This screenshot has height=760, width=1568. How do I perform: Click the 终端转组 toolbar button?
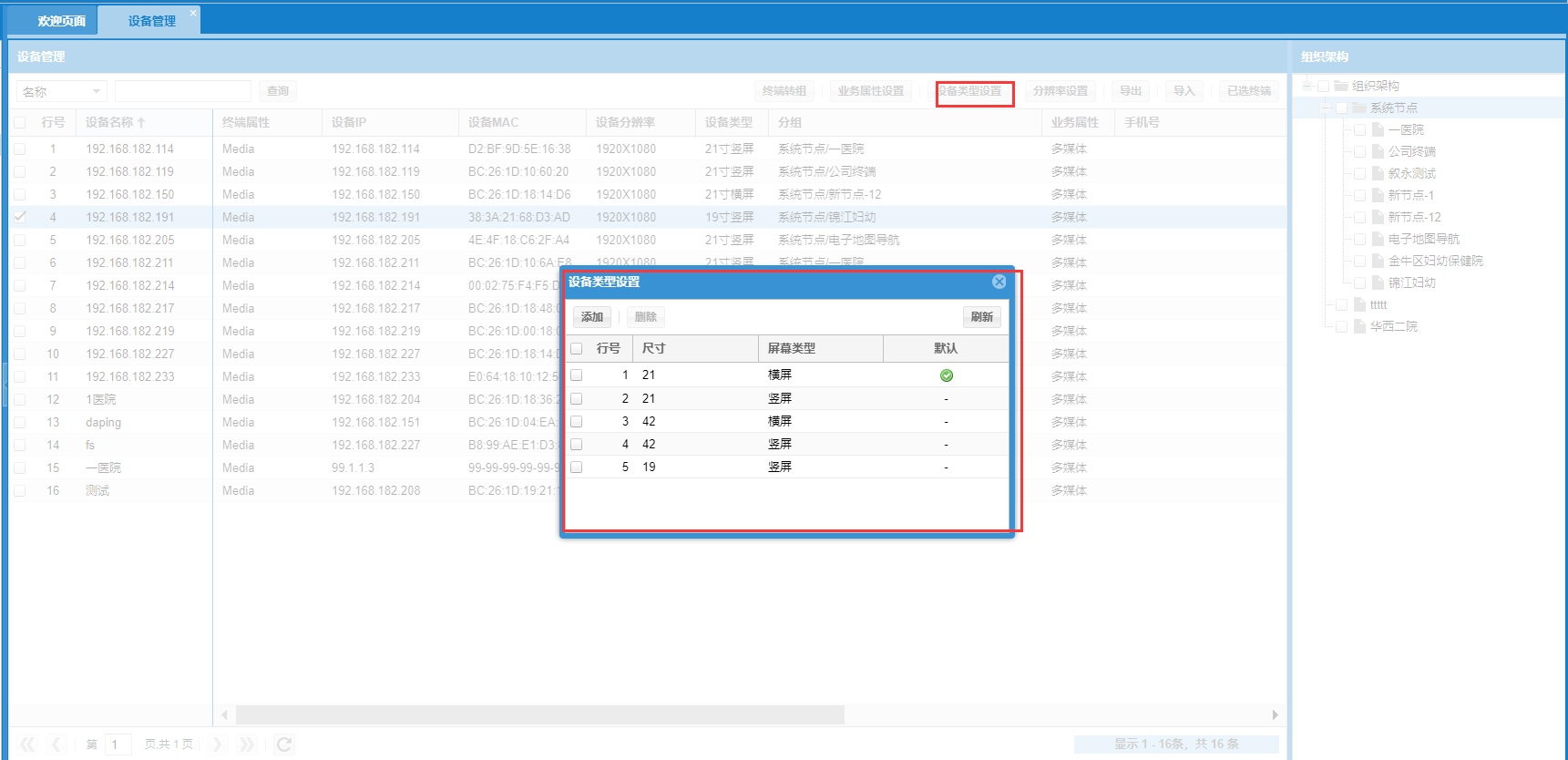point(784,91)
